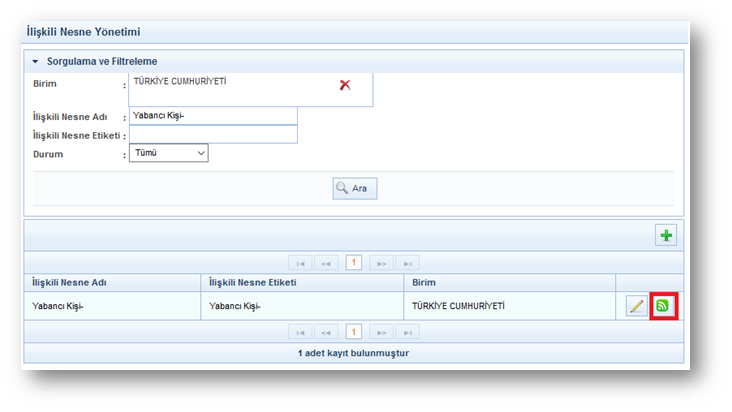Select page 1 in the lower paginator

point(353,331)
